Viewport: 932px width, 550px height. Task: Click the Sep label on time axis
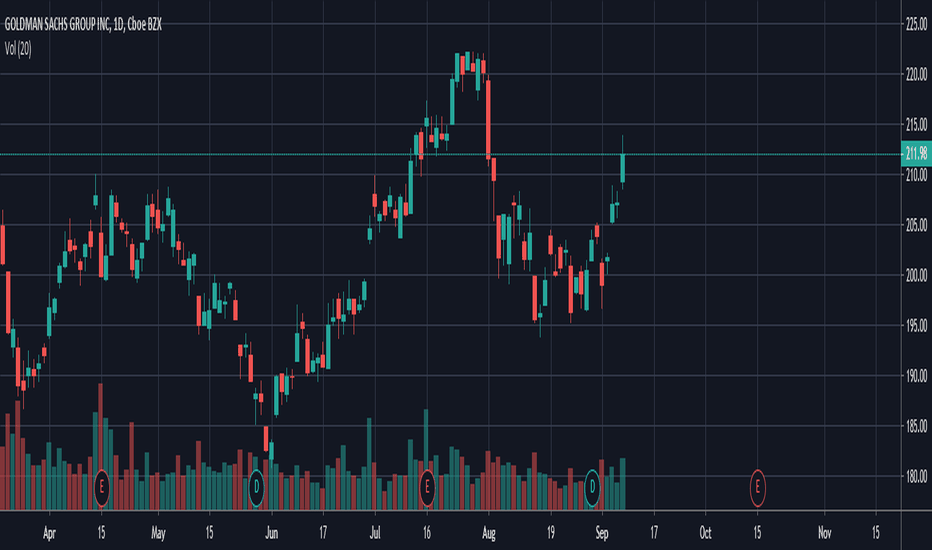coord(602,533)
